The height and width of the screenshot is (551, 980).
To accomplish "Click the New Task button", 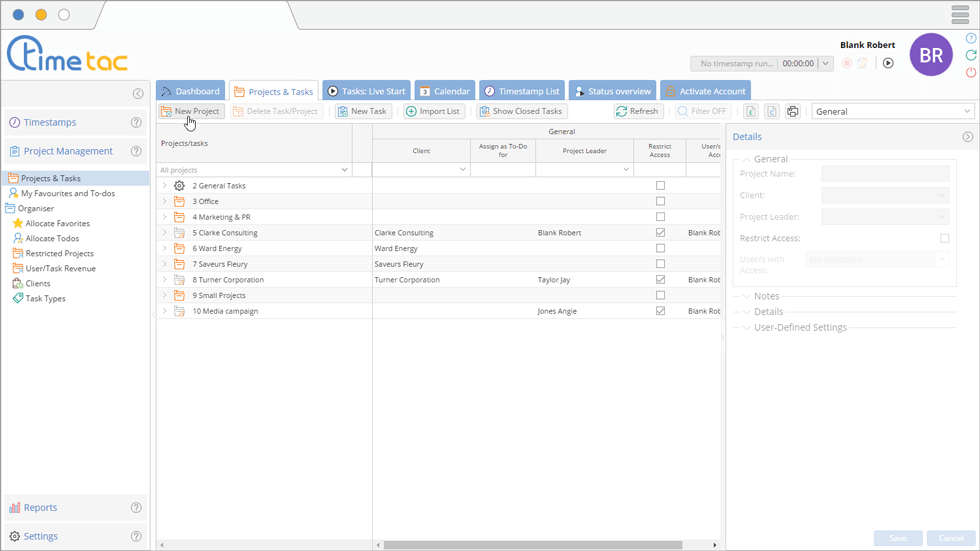I will pyautogui.click(x=362, y=111).
